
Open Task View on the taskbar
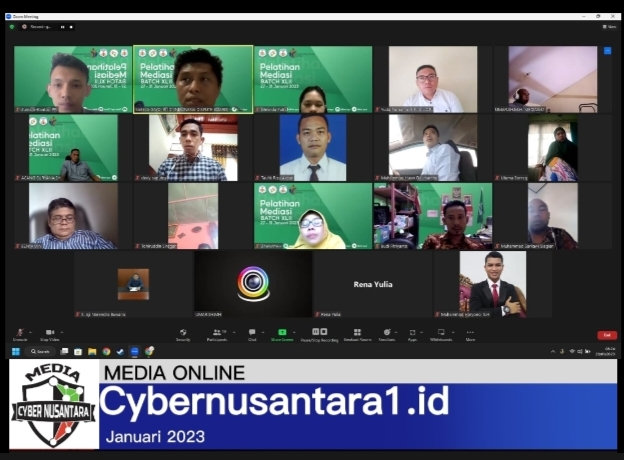(x=64, y=351)
